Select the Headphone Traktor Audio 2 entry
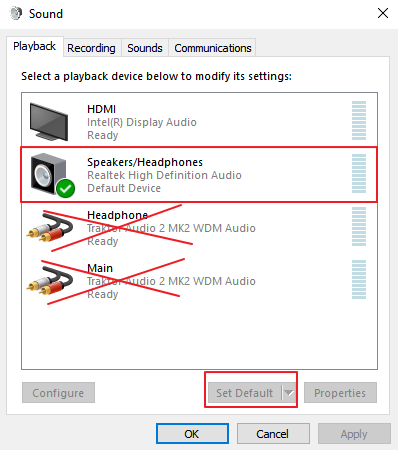 coord(199,228)
